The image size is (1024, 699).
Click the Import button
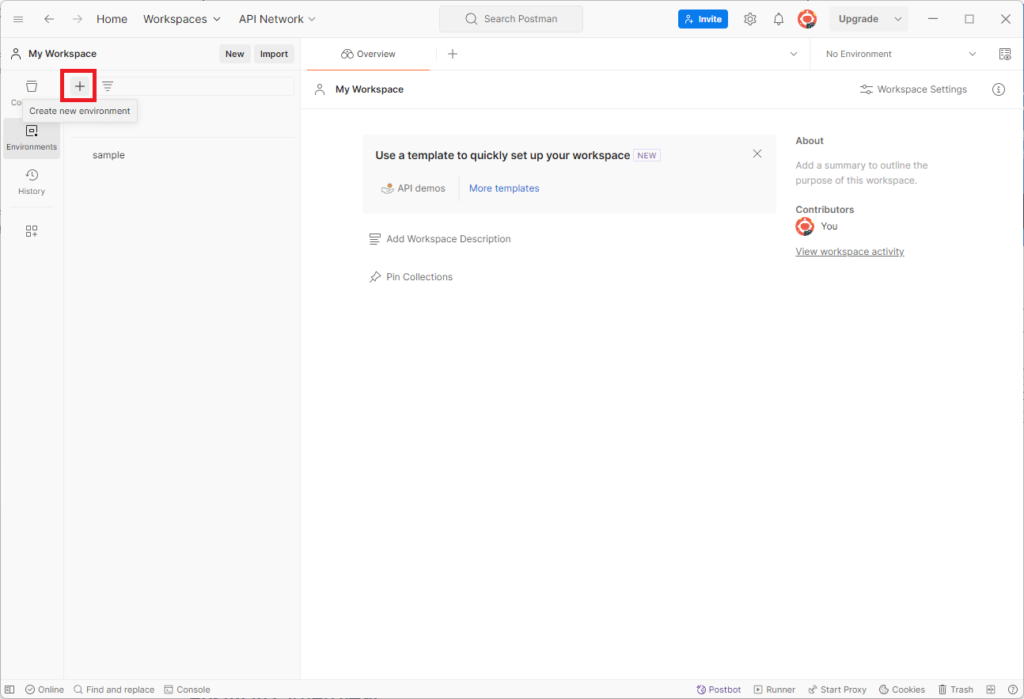(274, 54)
